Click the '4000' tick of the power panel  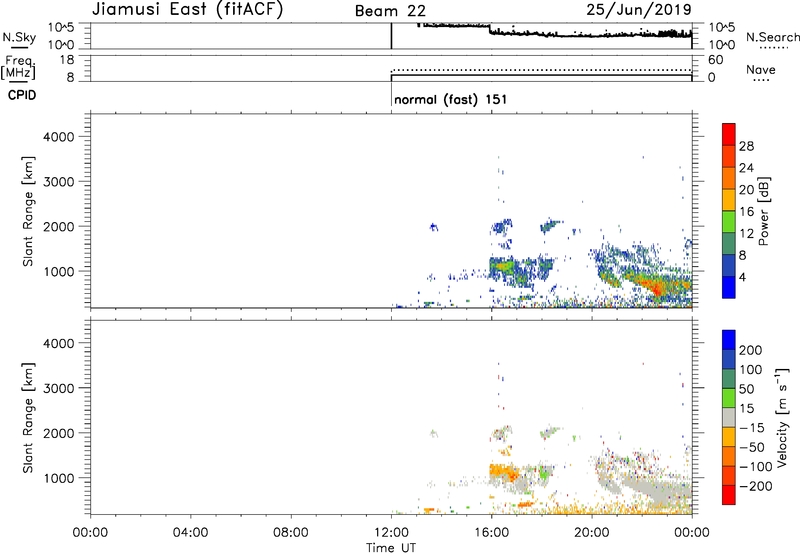tap(59, 137)
